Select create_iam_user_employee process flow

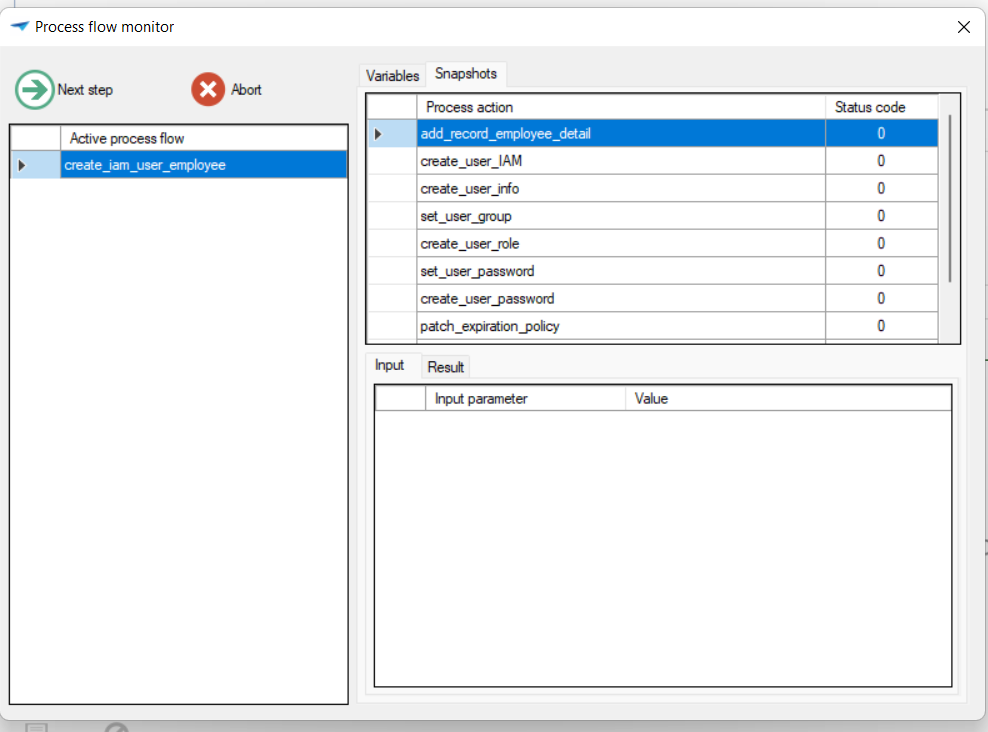(204, 165)
